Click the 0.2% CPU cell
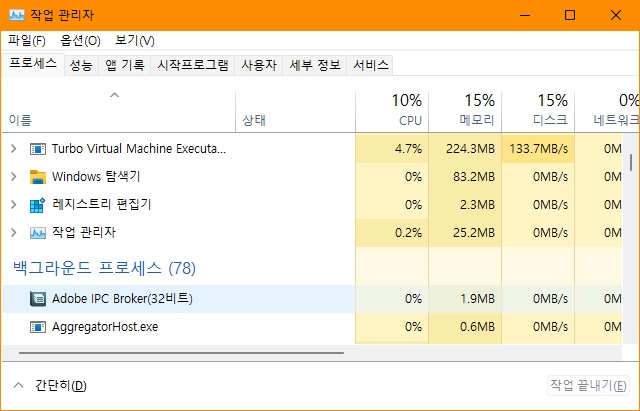This screenshot has width=640, height=411. pos(392,232)
